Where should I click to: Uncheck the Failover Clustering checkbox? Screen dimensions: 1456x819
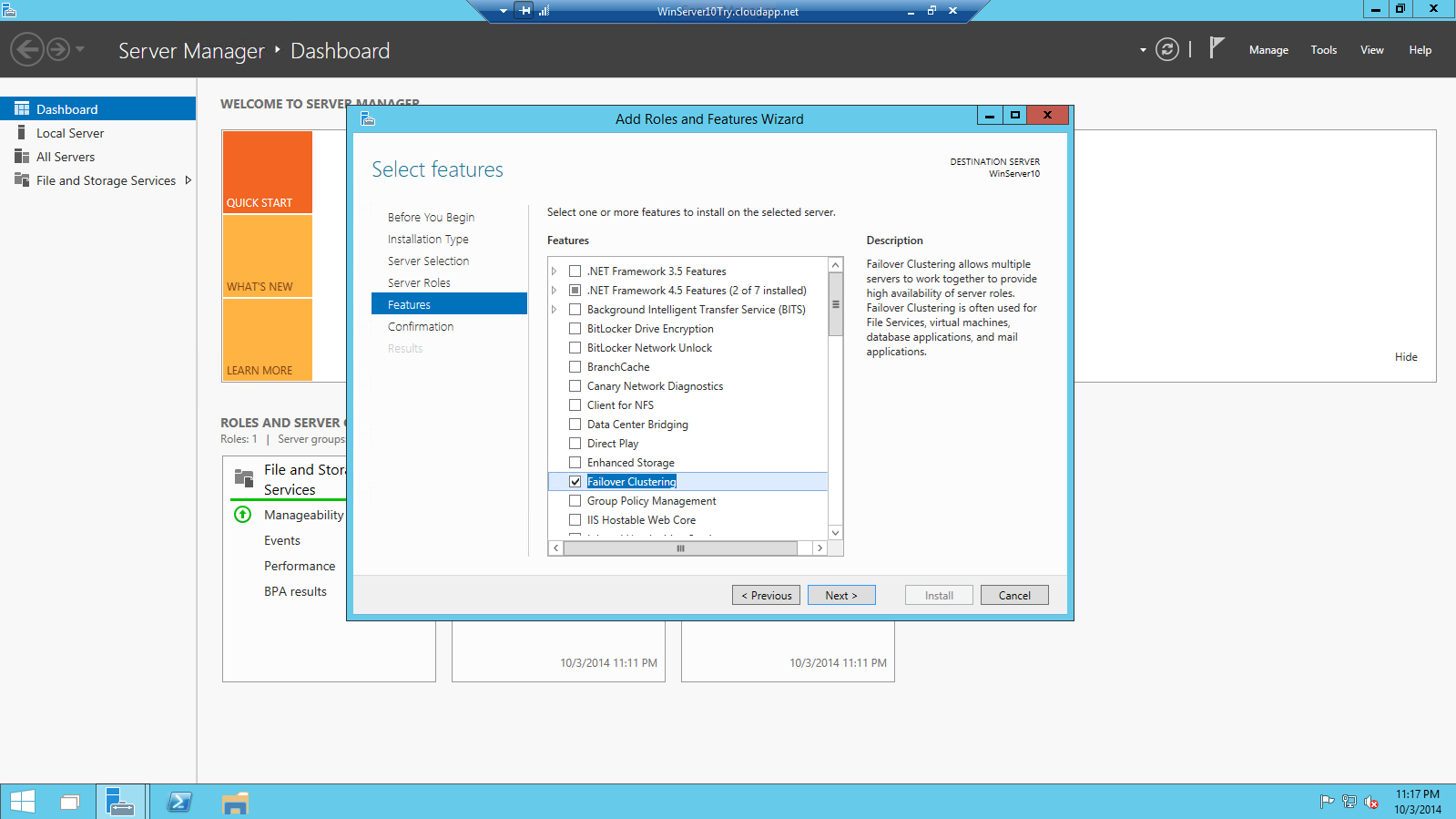[575, 482]
